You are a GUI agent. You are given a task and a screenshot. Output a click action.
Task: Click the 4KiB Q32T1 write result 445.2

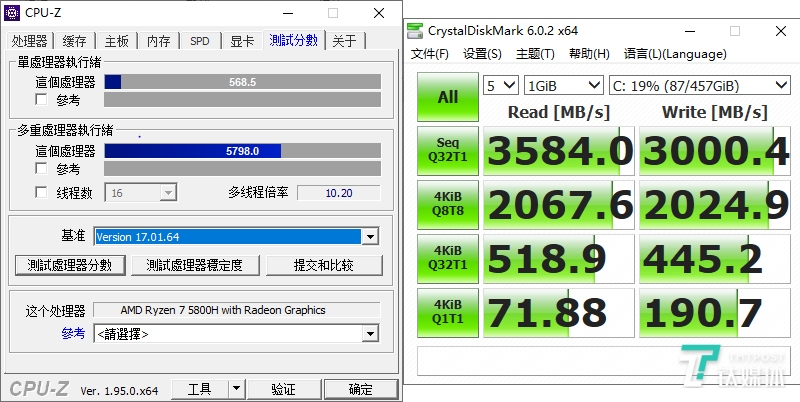pyautogui.click(x=715, y=259)
